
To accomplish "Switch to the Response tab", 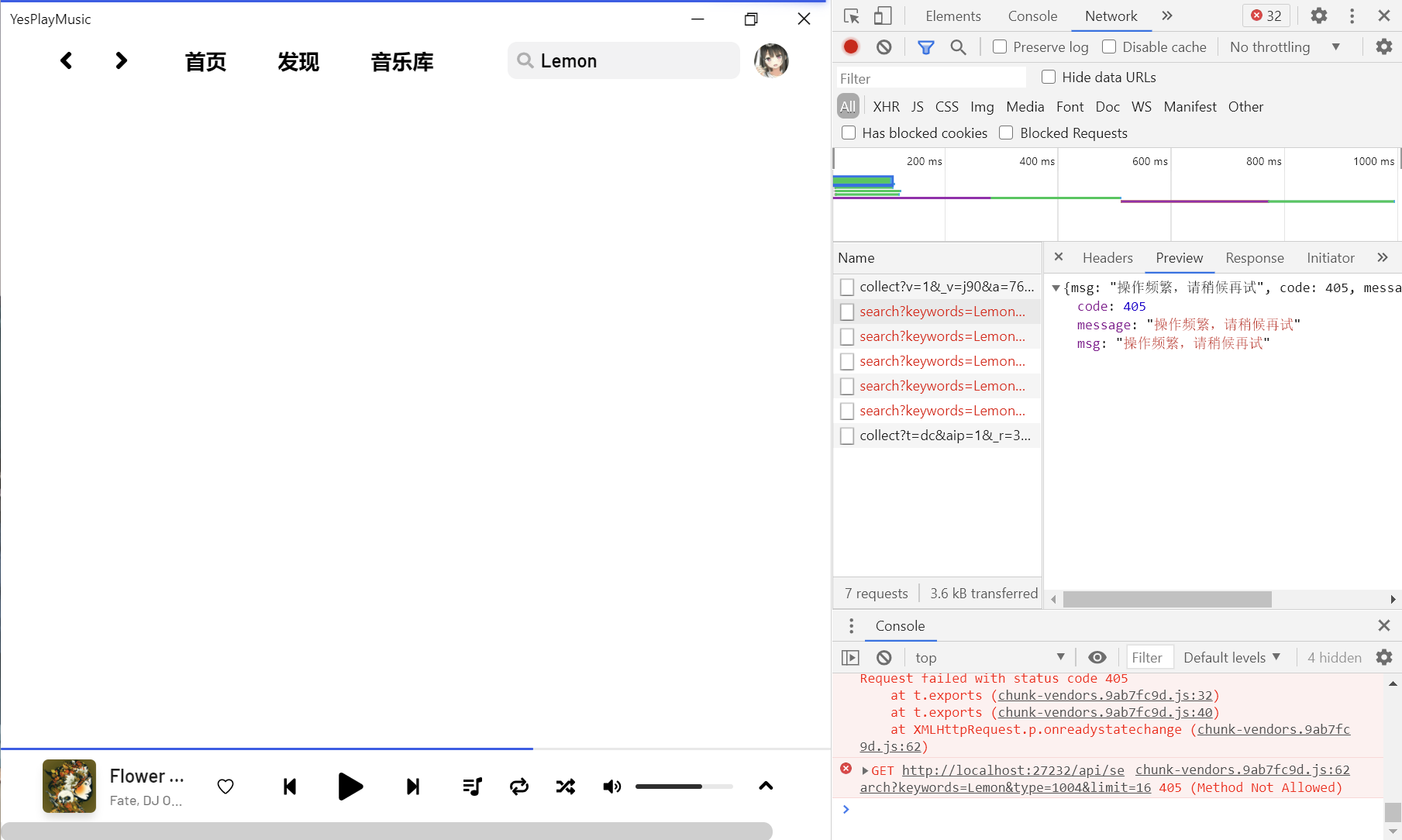I will coord(1255,258).
